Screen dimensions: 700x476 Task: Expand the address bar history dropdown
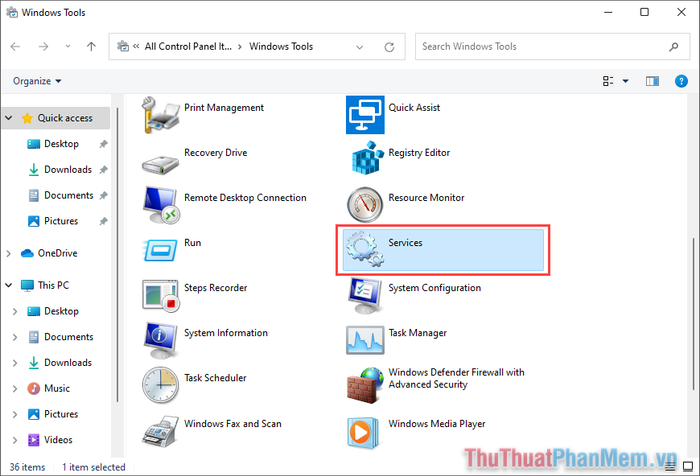pyautogui.click(x=359, y=47)
